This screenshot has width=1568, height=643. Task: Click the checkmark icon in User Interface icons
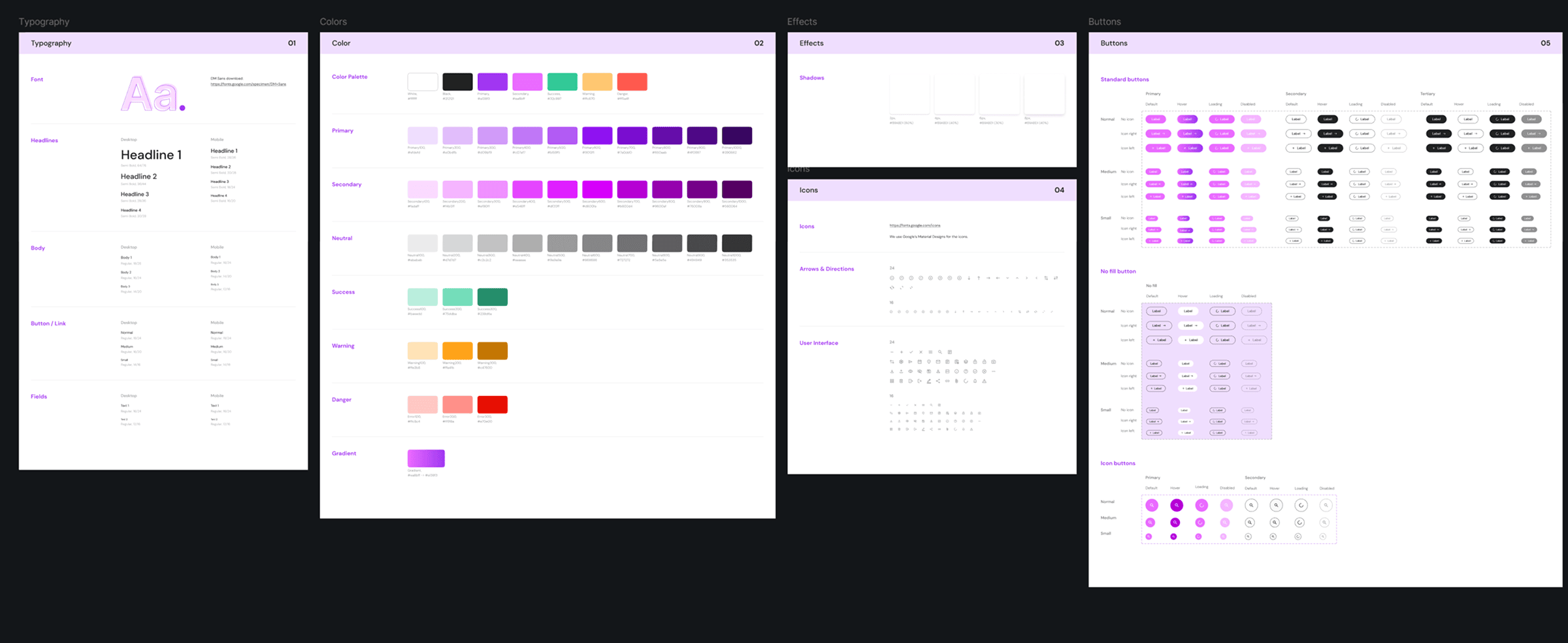(911, 352)
